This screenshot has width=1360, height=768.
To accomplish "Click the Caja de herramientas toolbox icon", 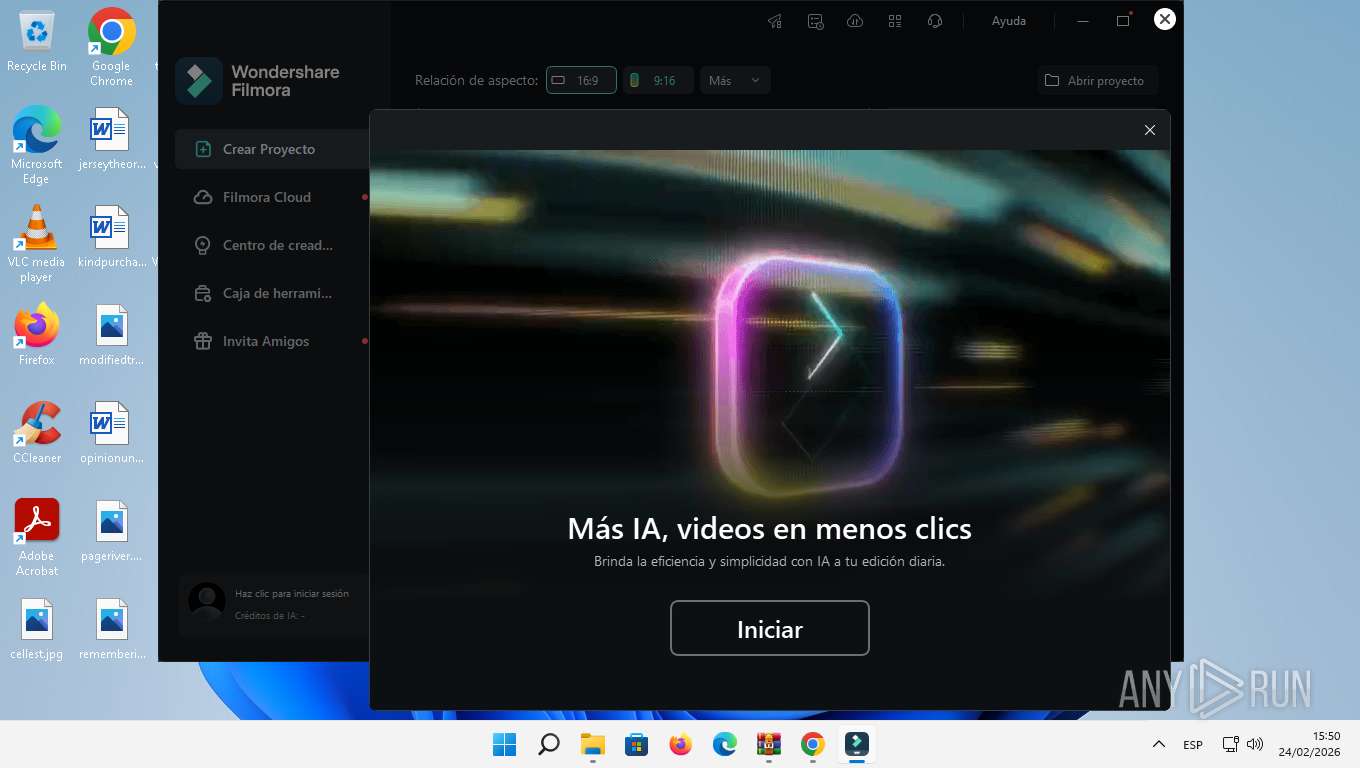I will [203, 293].
